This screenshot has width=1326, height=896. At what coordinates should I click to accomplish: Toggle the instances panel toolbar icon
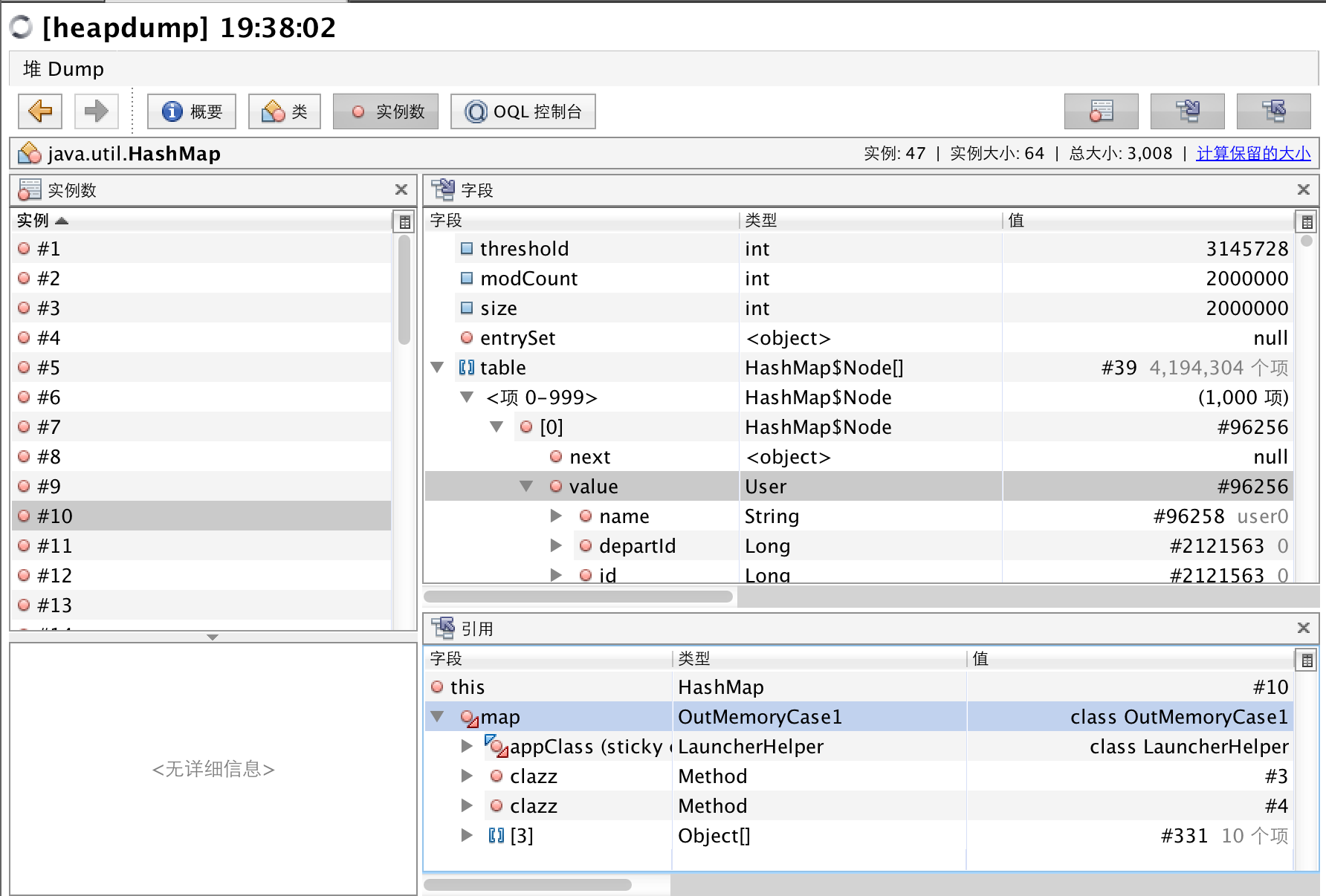pyautogui.click(x=1102, y=111)
